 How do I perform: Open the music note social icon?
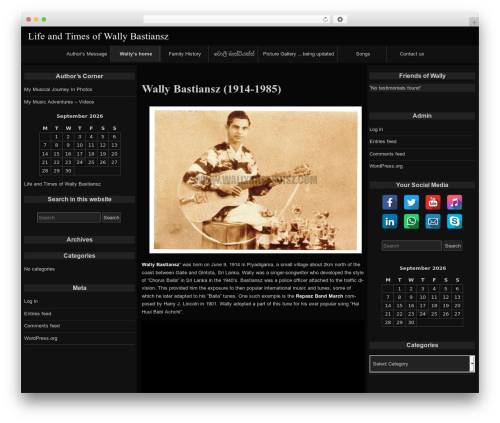click(x=454, y=202)
